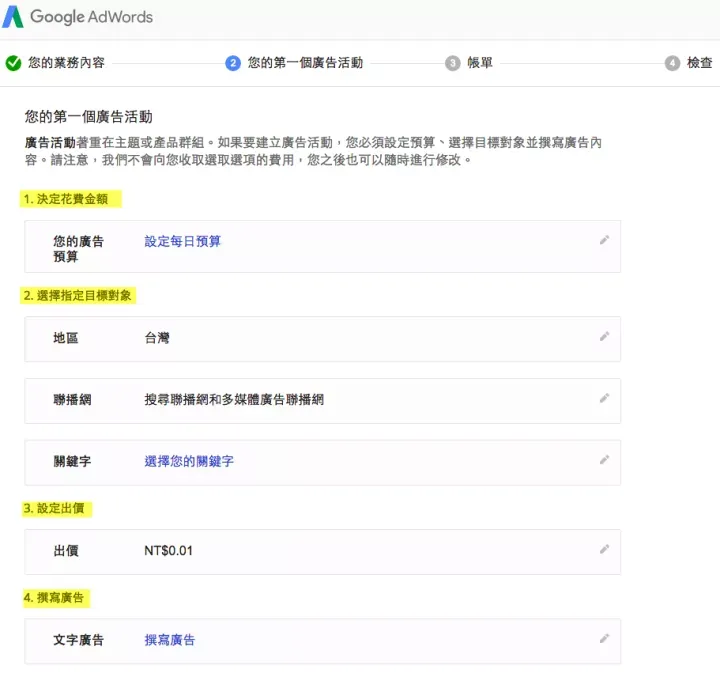Edit the 您的廣告預算 row with pencil icon
Image resolution: width=720 pixels, height=673 pixels.
tap(604, 240)
